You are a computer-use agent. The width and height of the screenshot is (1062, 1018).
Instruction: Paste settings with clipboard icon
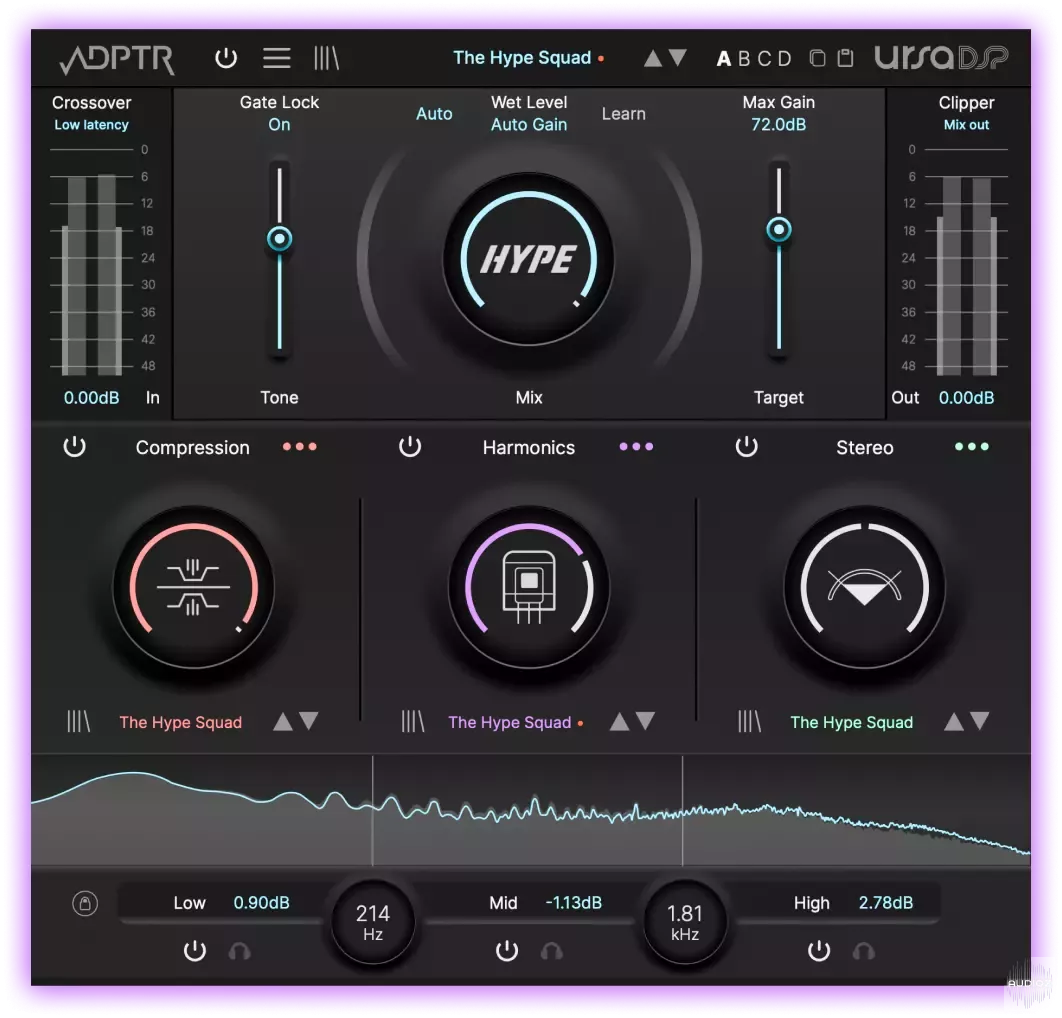click(x=845, y=58)
